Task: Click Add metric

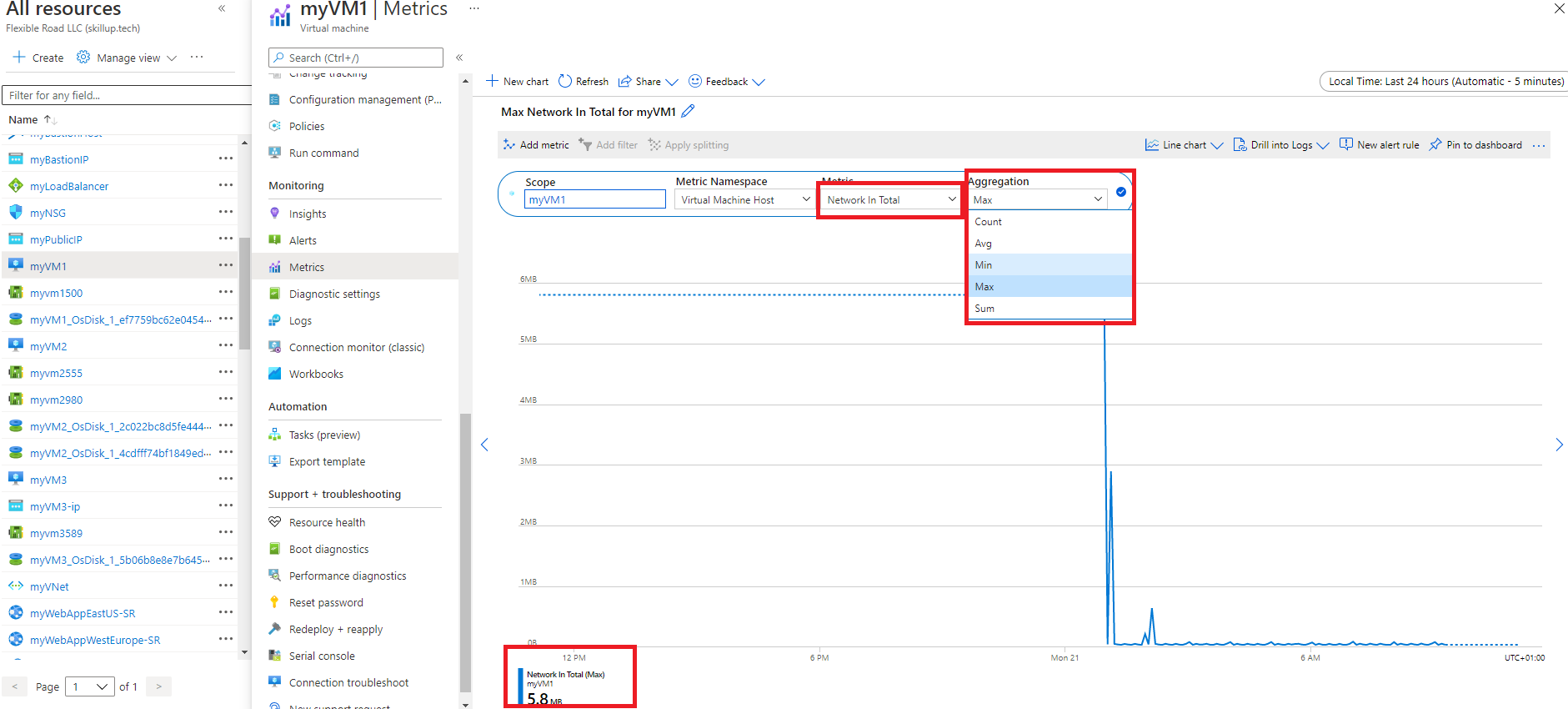Action: 536,145
